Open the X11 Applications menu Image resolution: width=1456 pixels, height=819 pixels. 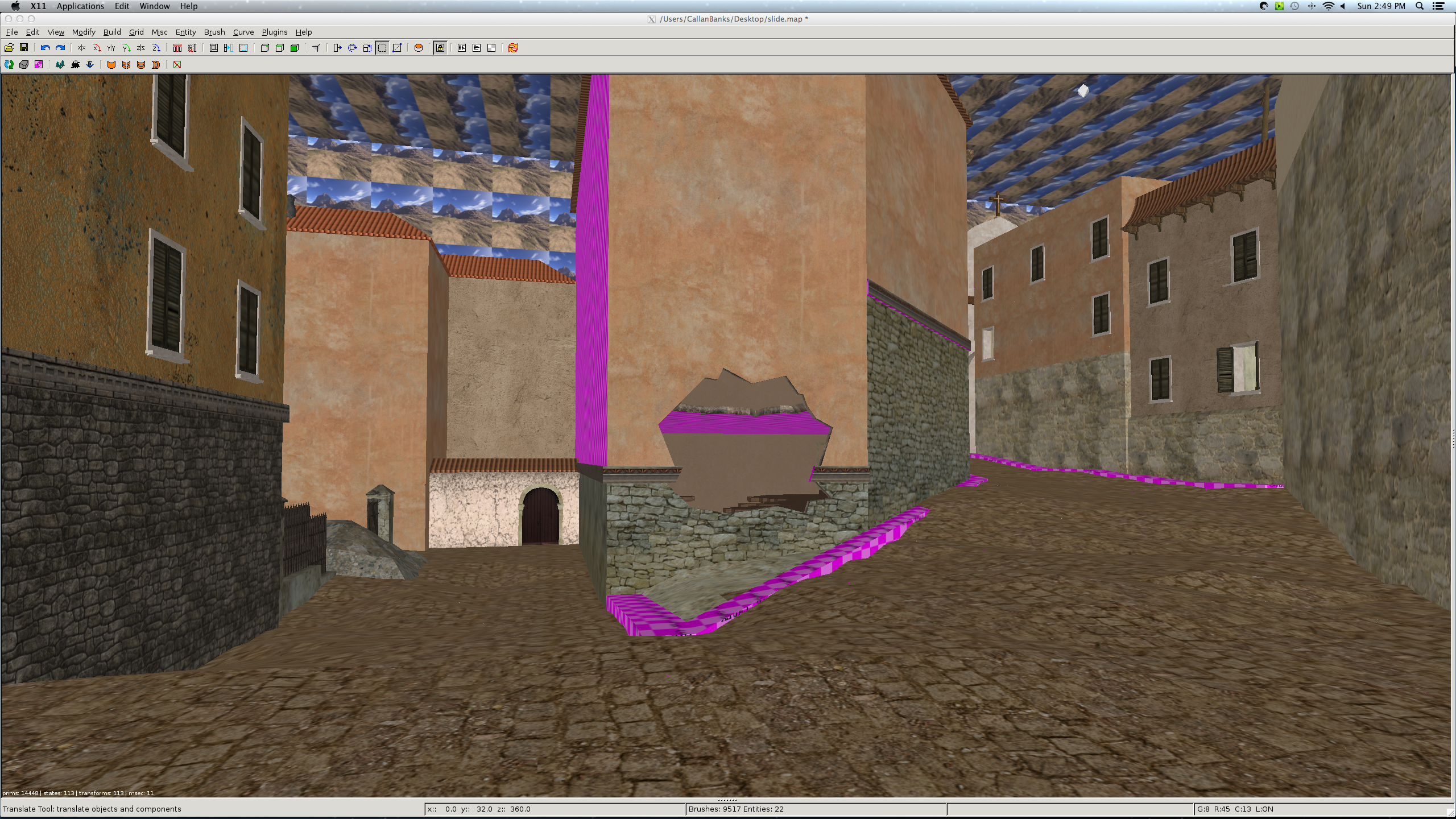click(x=80, y=6)
